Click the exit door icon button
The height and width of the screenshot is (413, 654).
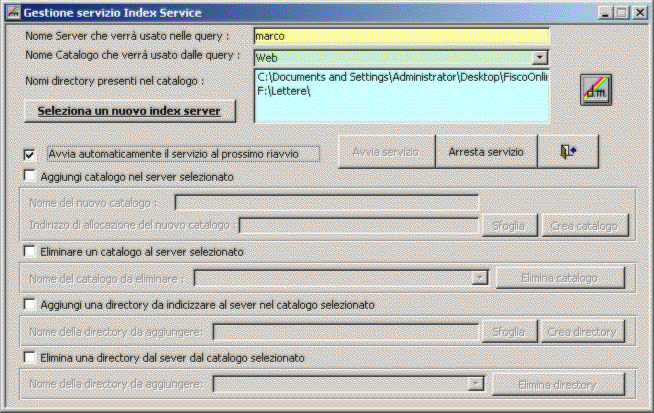(568, 152)
